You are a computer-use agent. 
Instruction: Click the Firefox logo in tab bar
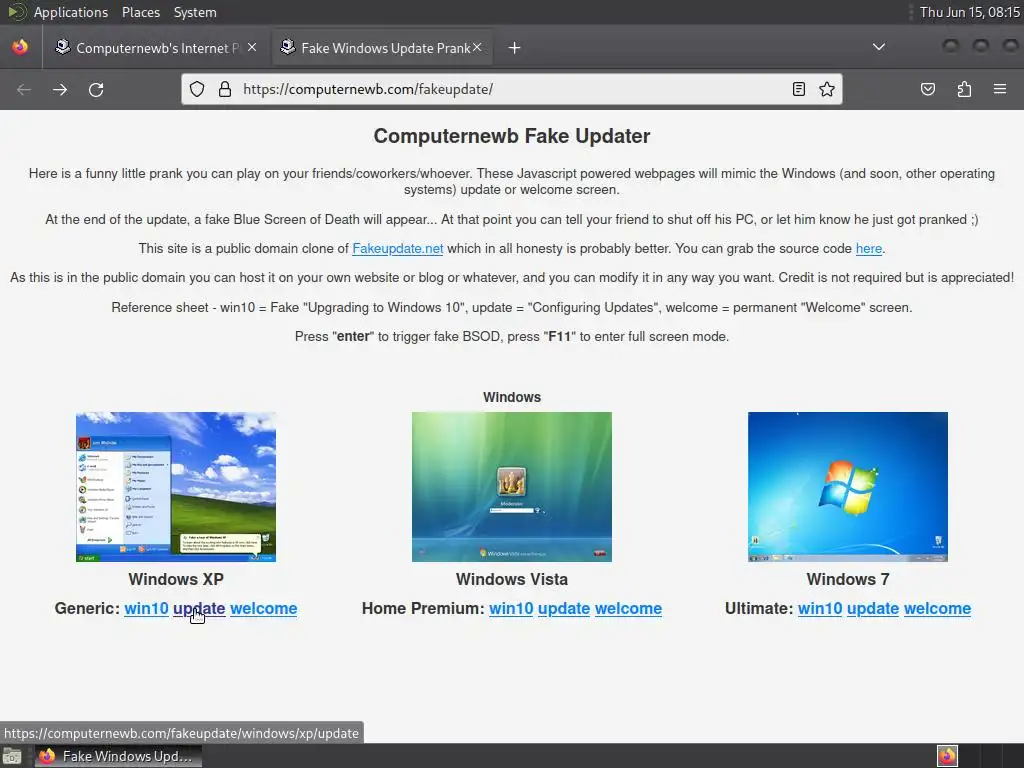point(20,47)
